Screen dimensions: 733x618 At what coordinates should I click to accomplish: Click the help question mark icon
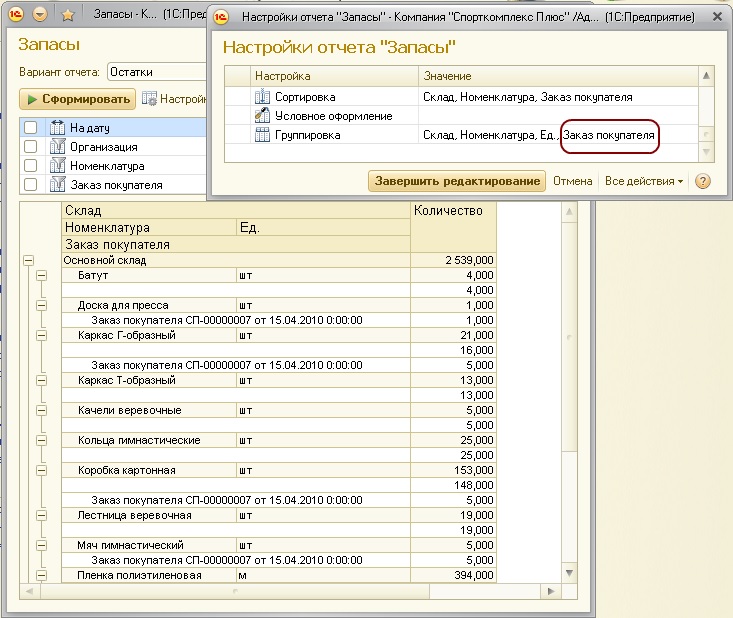coord(702,181)
